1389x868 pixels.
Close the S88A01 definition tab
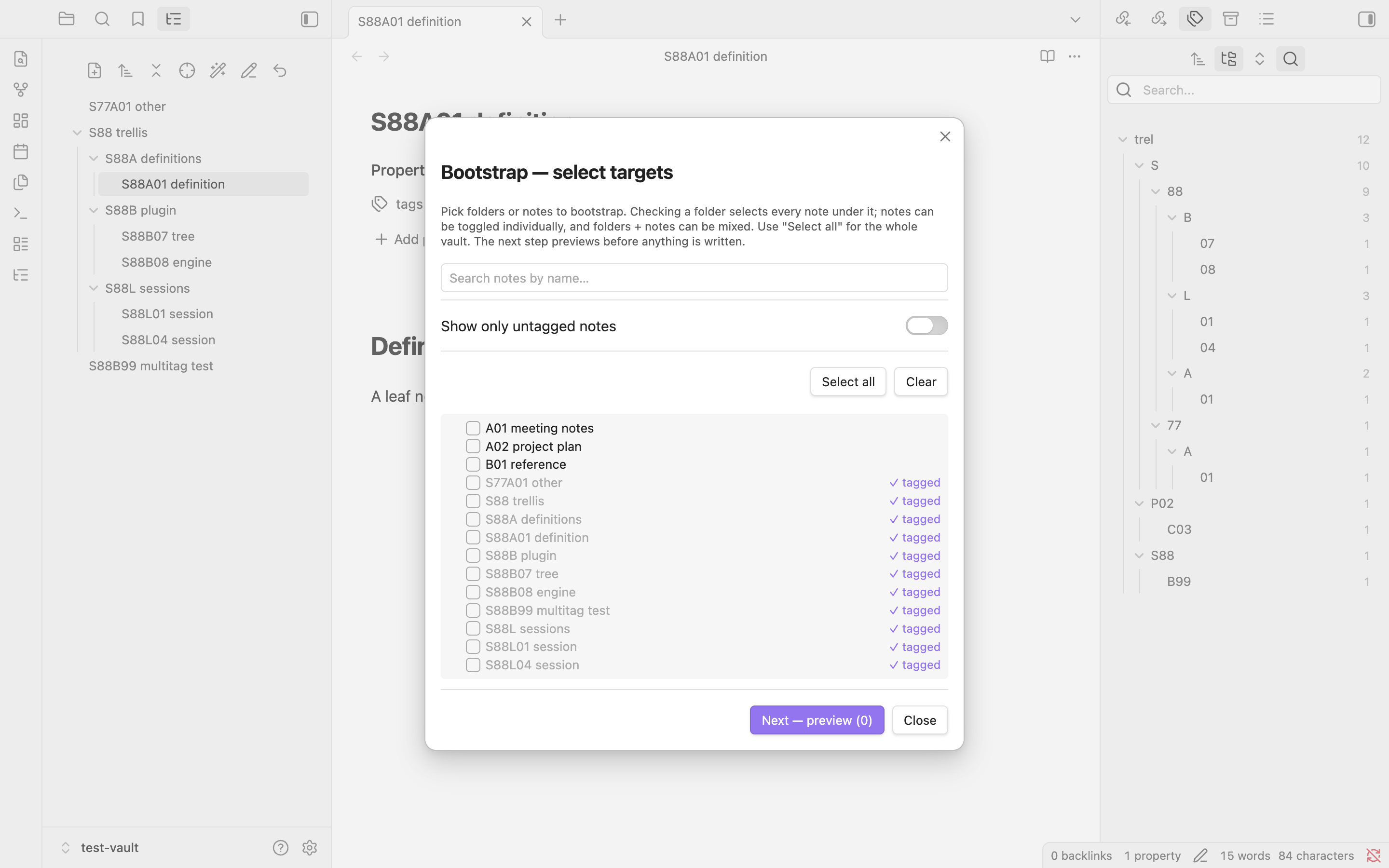click(x=526, y=22)
